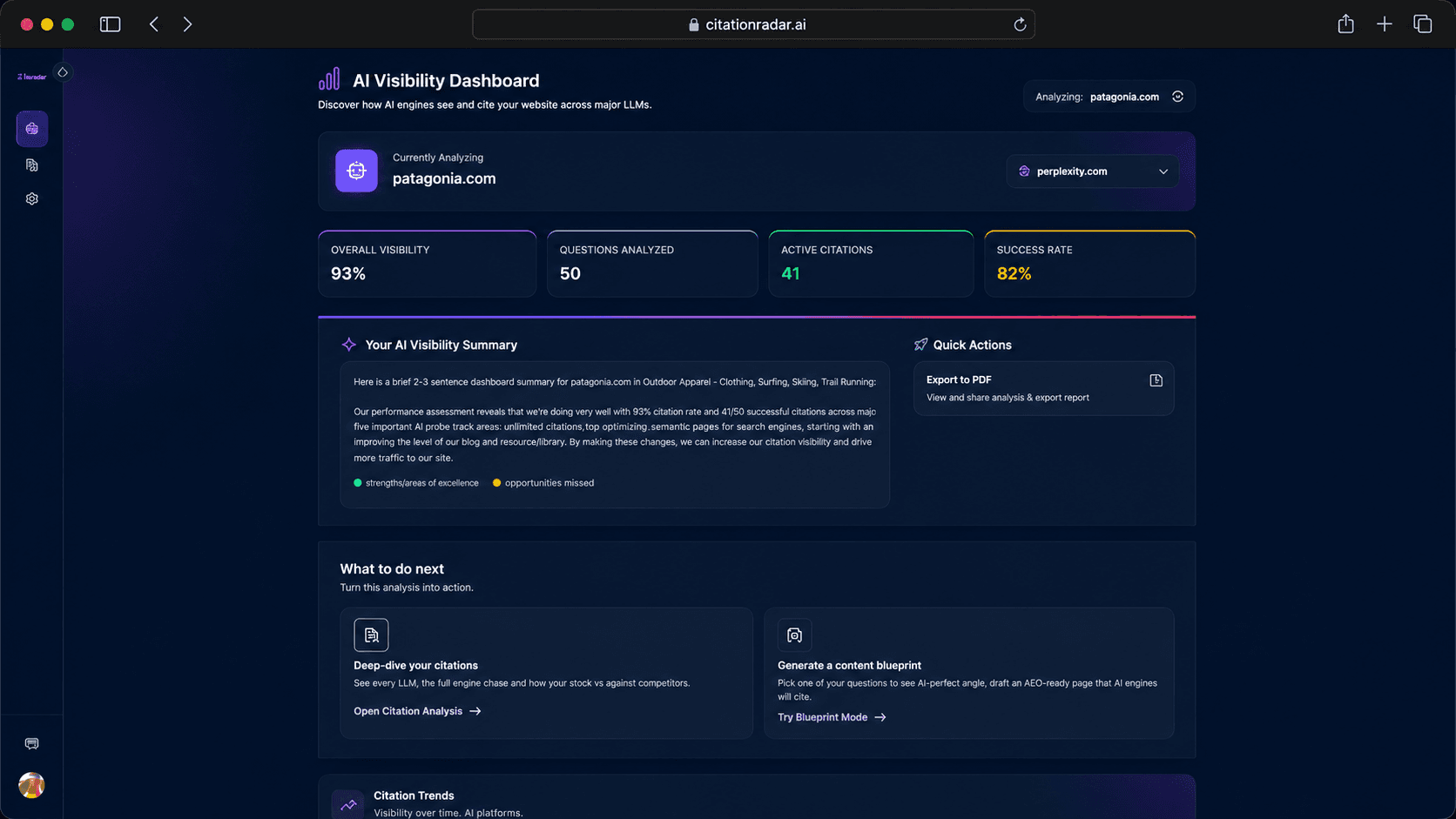Click the Citation Trends chart icon

click(348, 804)
